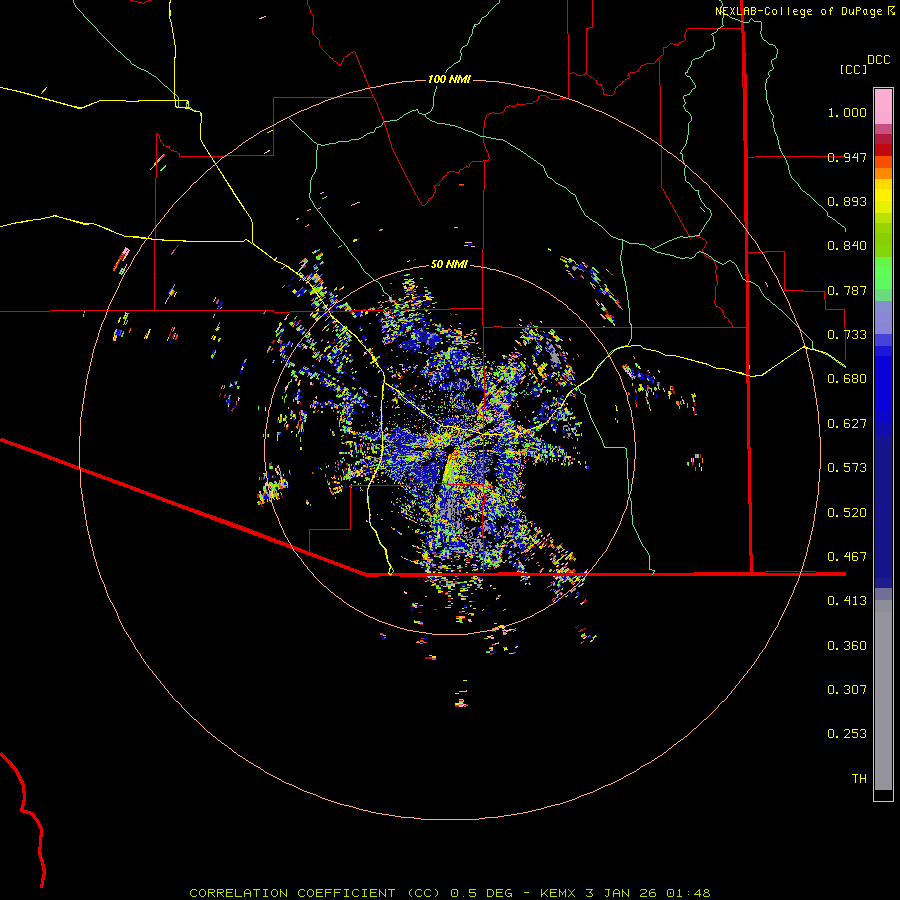900x900 pixels.
Task: Click the bright green segment of the color bar
Action: (x=883, y=273)
